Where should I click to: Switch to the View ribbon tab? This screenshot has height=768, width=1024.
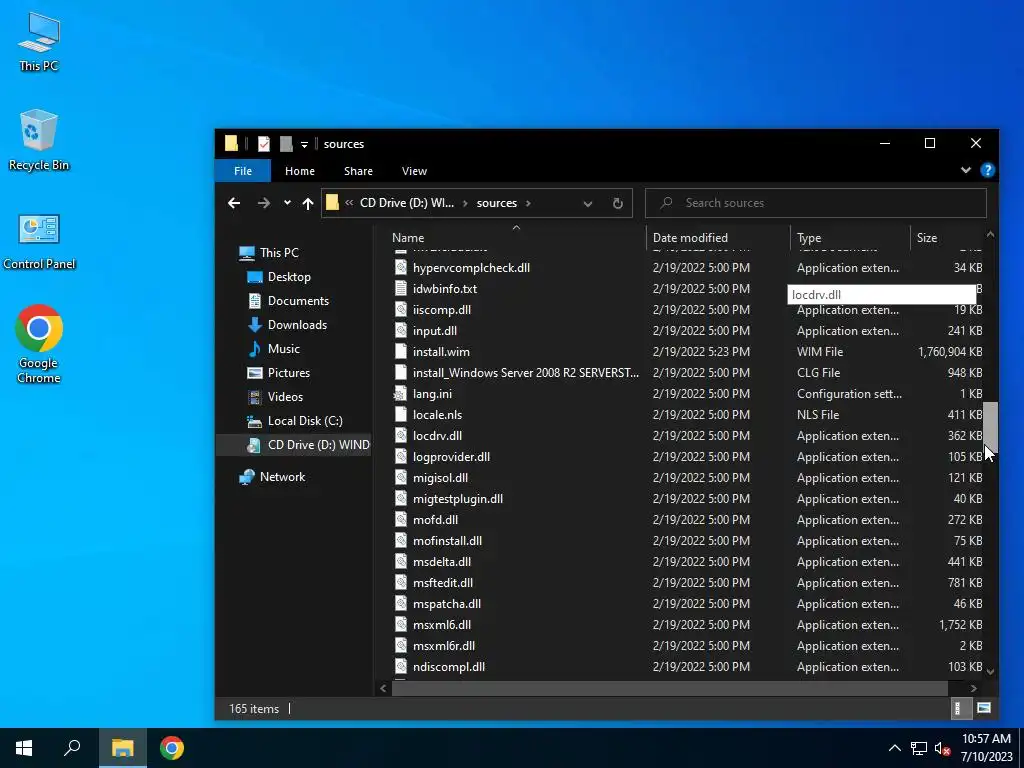coord(414,171)
